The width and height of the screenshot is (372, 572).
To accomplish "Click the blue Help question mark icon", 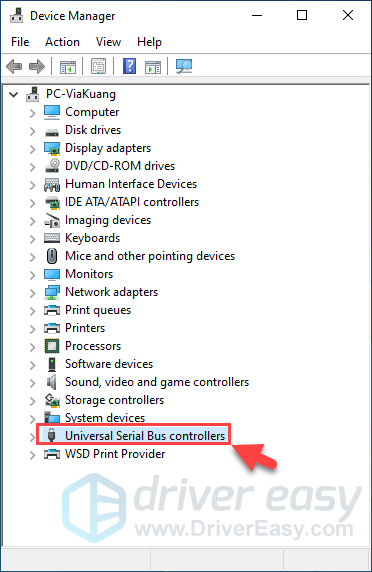I will coord(129,66).
